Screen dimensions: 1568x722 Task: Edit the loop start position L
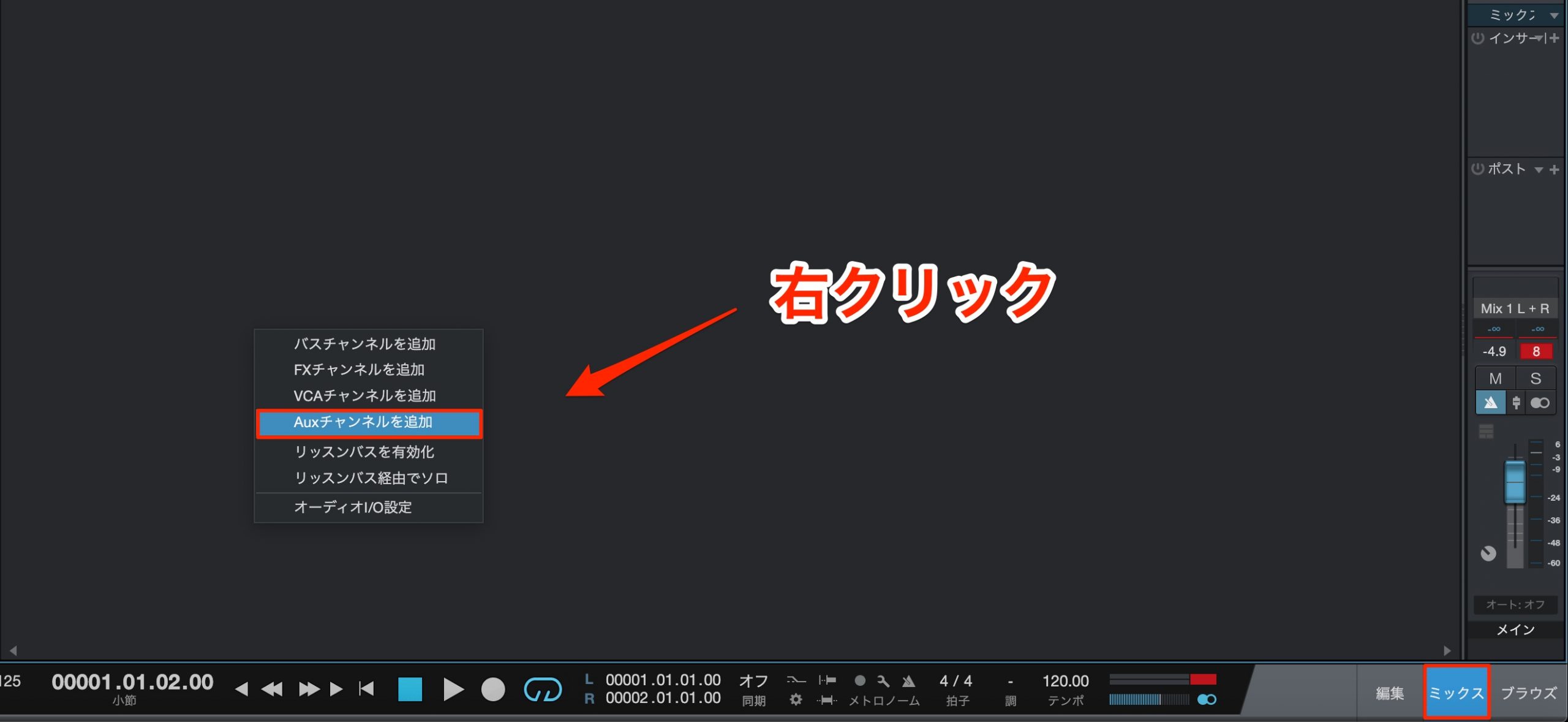coord(663,680)
